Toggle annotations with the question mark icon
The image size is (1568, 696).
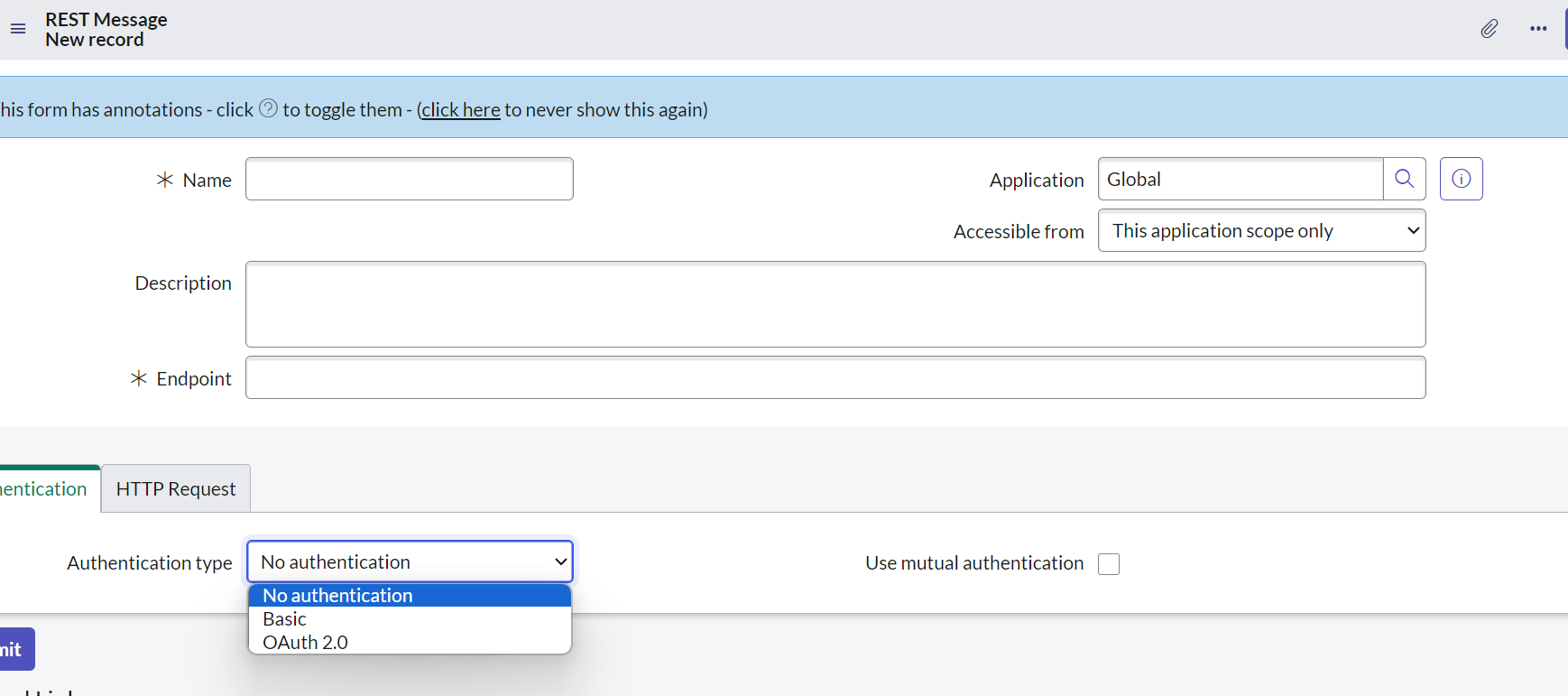[x=268, y=108]
